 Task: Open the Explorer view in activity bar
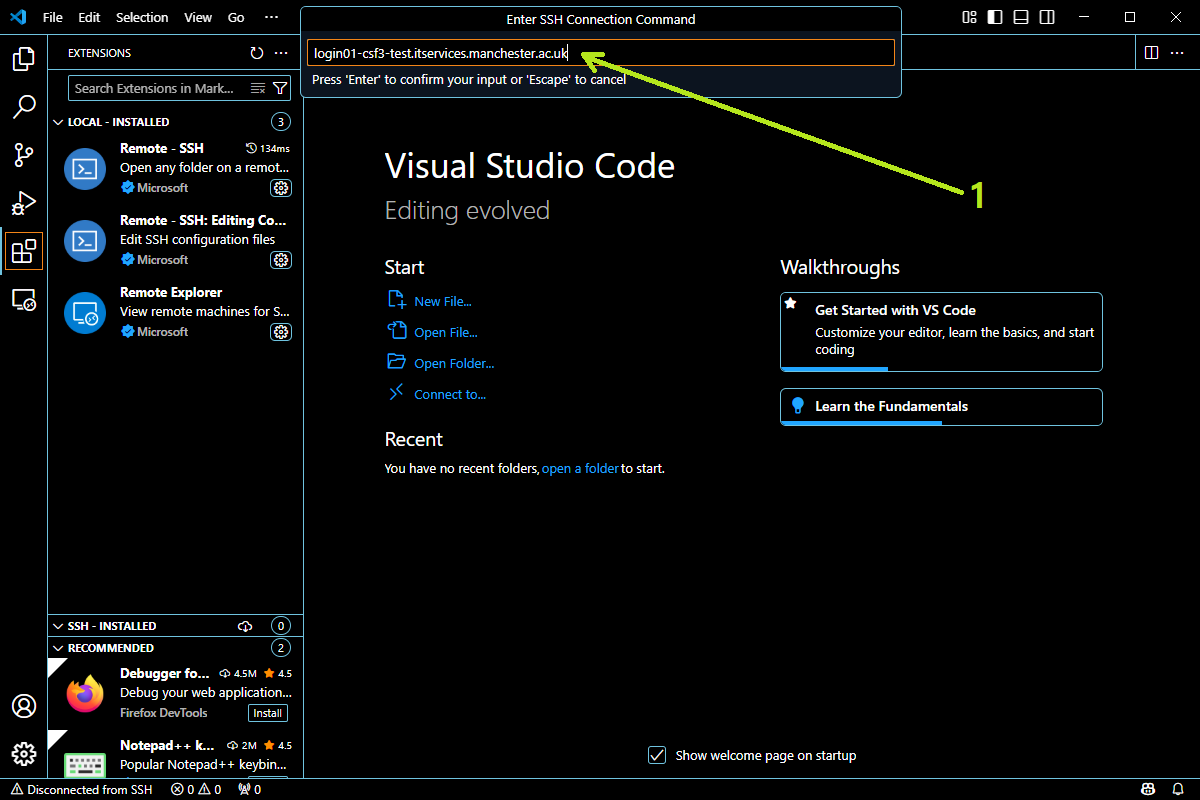24,60
